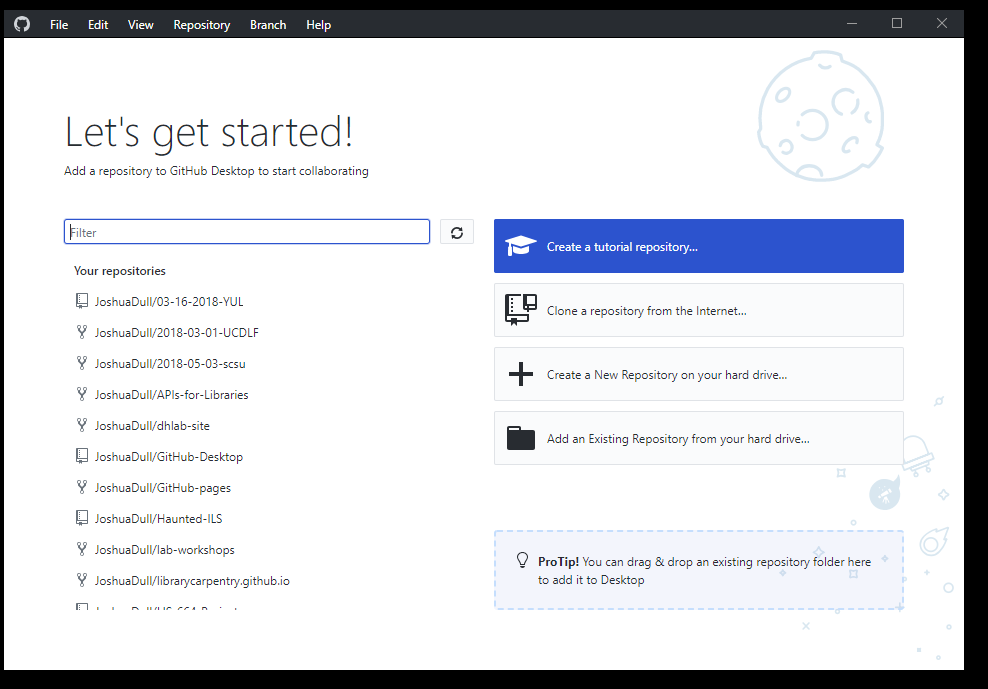Click the lightbulb icon in the ProTip box
988x689 pixels.
tap(521, 561)
